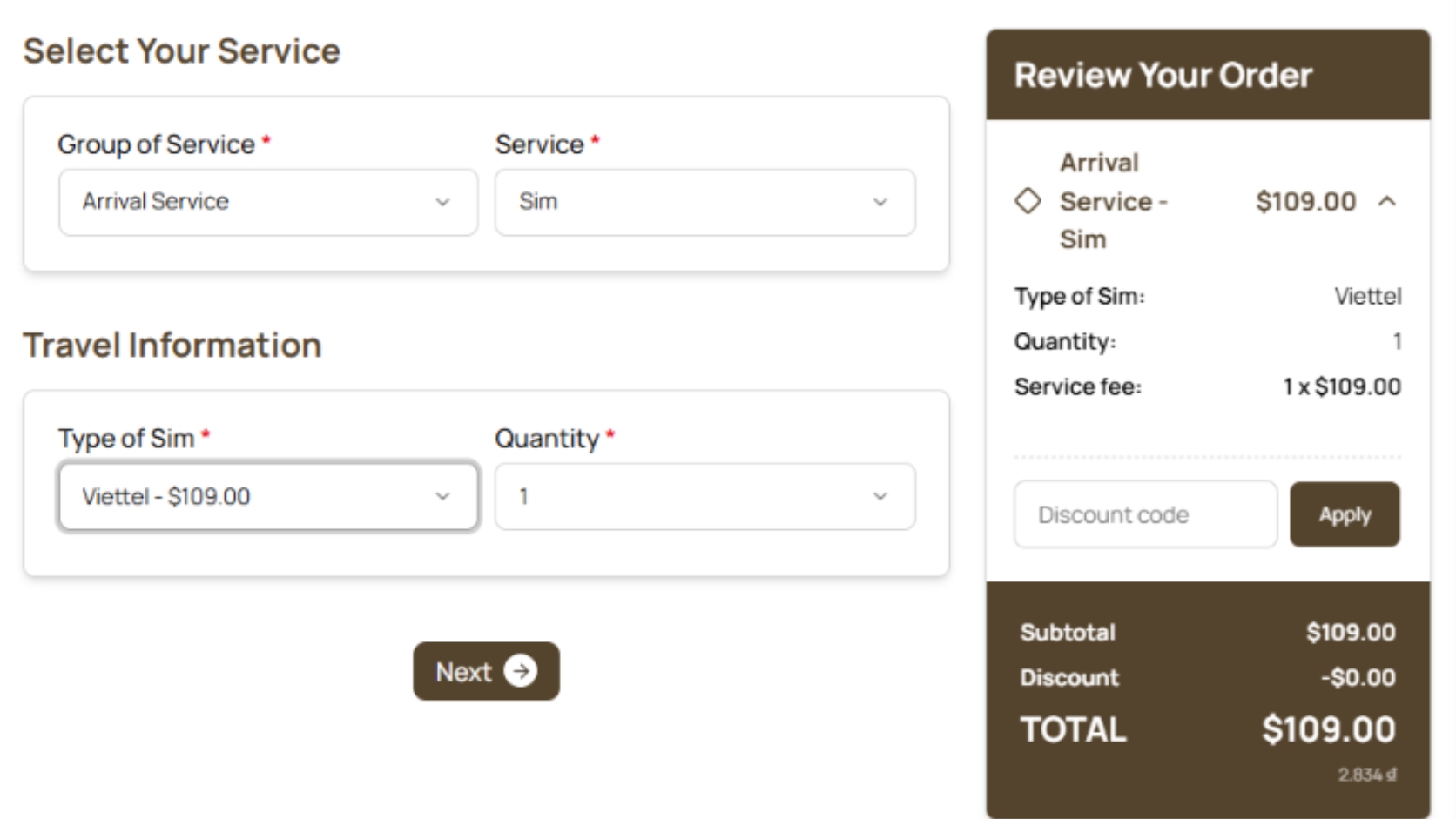Click the $109.00 price beside Arrival Service - Sim
The height and width of the screenshot is (819, 1456).
pos(1306,202)
